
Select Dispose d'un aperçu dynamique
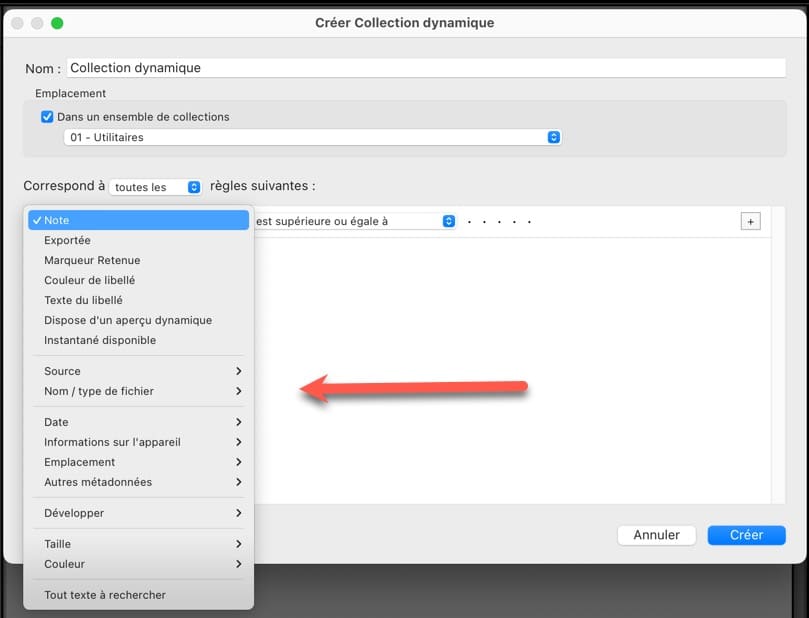[x=138, y=320]
